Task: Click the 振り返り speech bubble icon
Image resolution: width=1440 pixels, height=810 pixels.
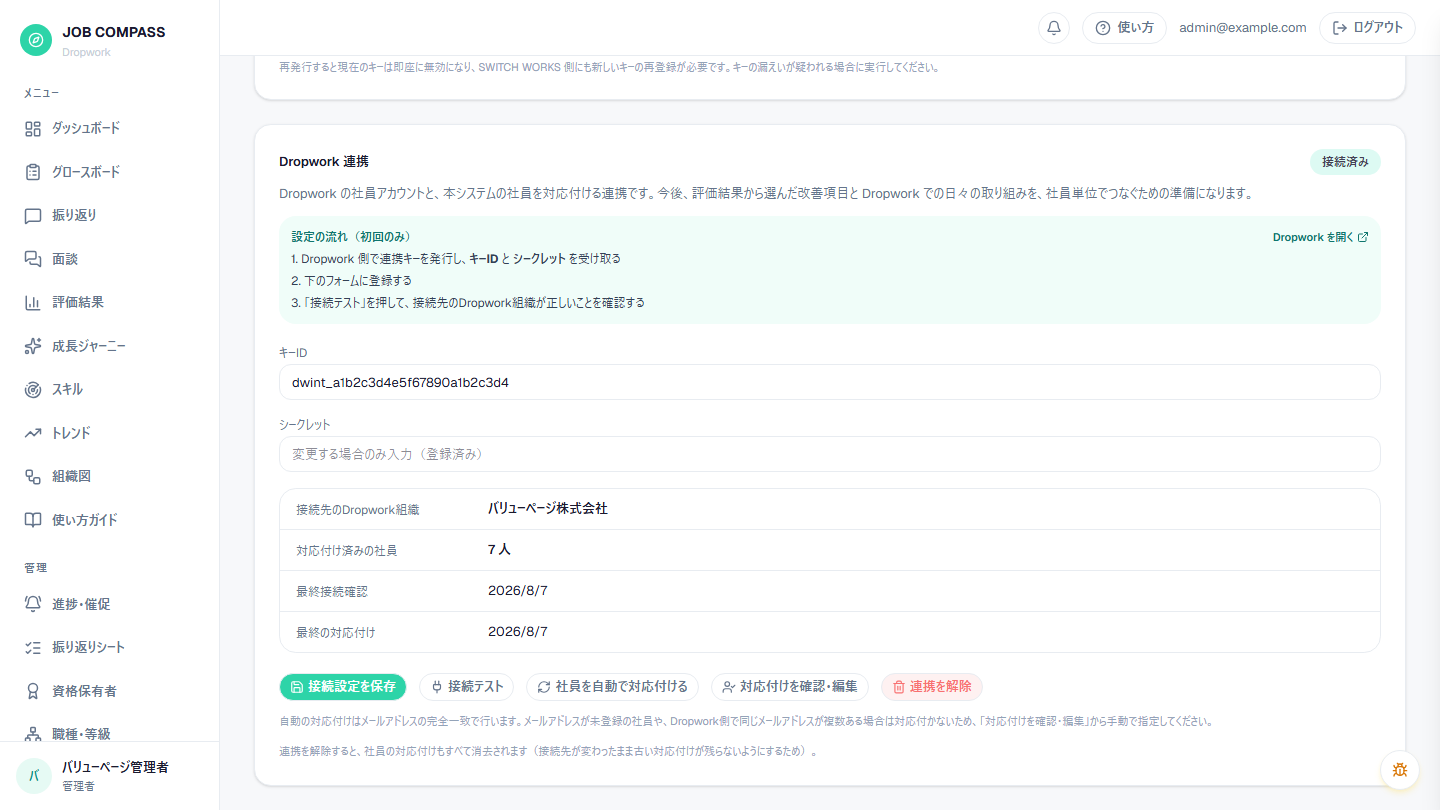Action: pos(33,215)
